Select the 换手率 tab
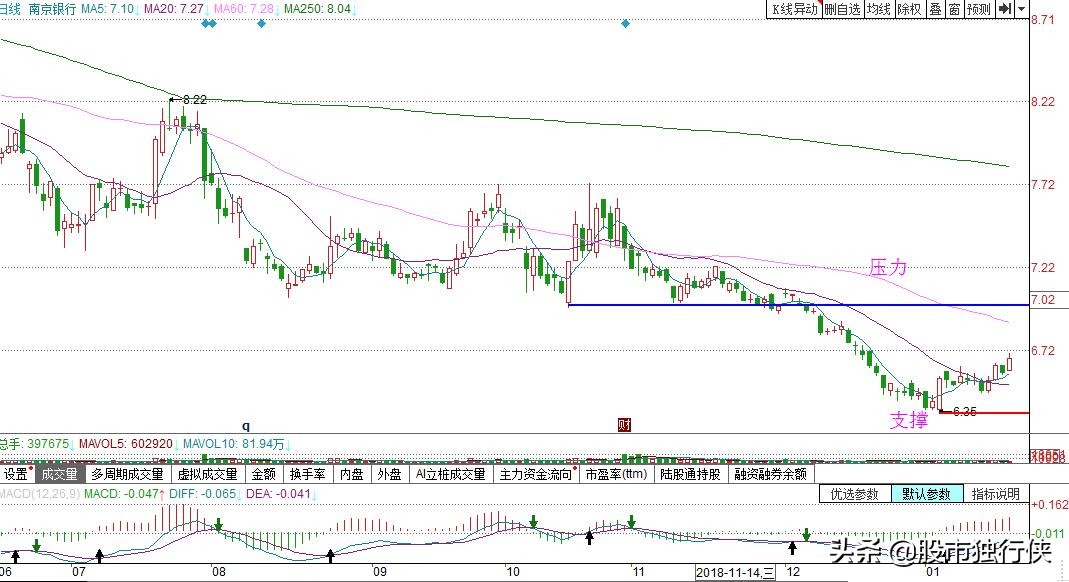Image resolution: width=1069 pixels, height=582 pixels. 307,474
